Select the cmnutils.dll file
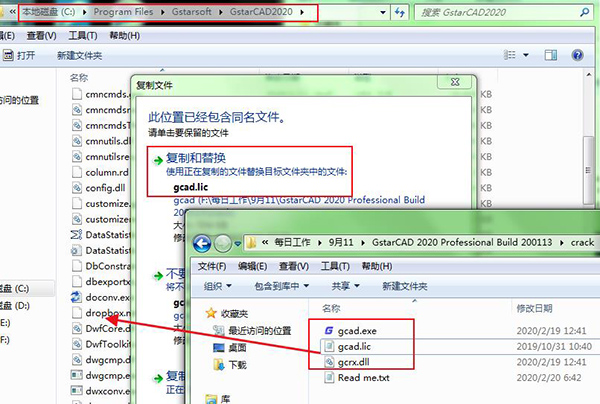 [x=102, y=141]
